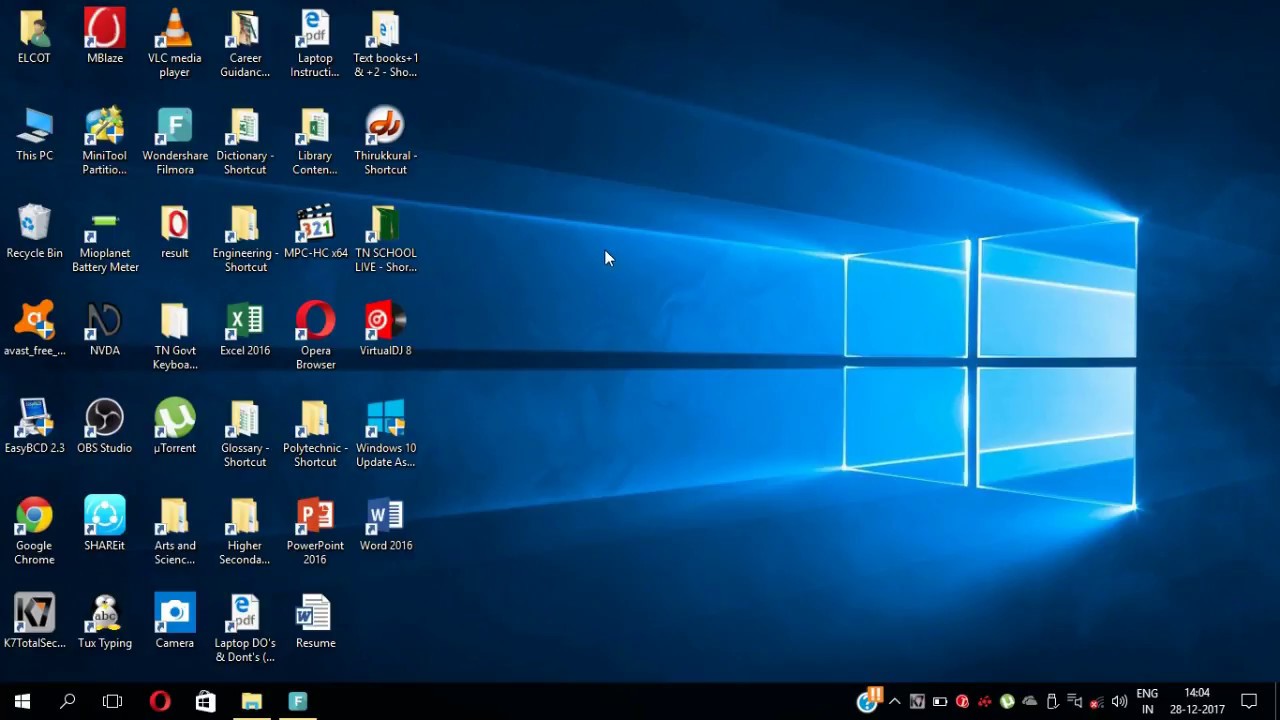Select Polytechnic shortcut folder
The width and height of the screenshot is (1280, 720).
click(315, 434)
